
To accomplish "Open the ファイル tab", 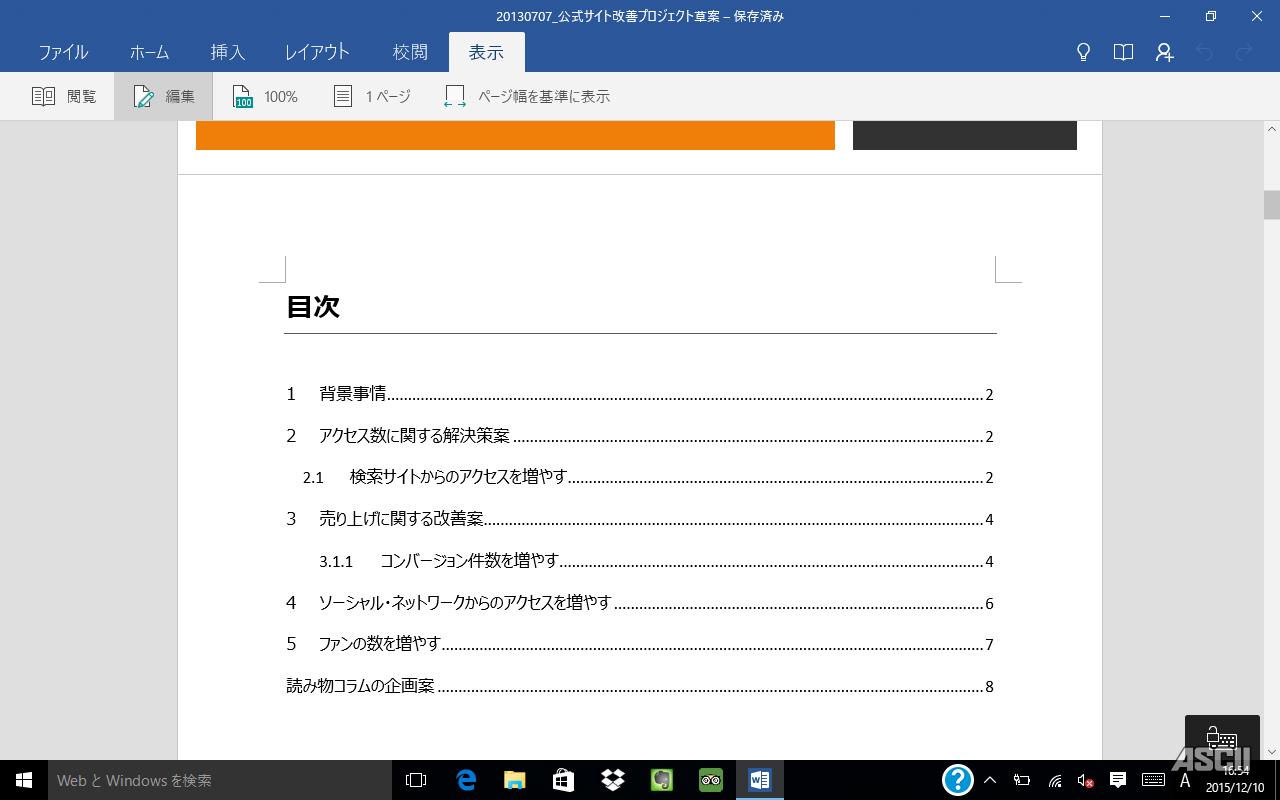I will (63, 52).
